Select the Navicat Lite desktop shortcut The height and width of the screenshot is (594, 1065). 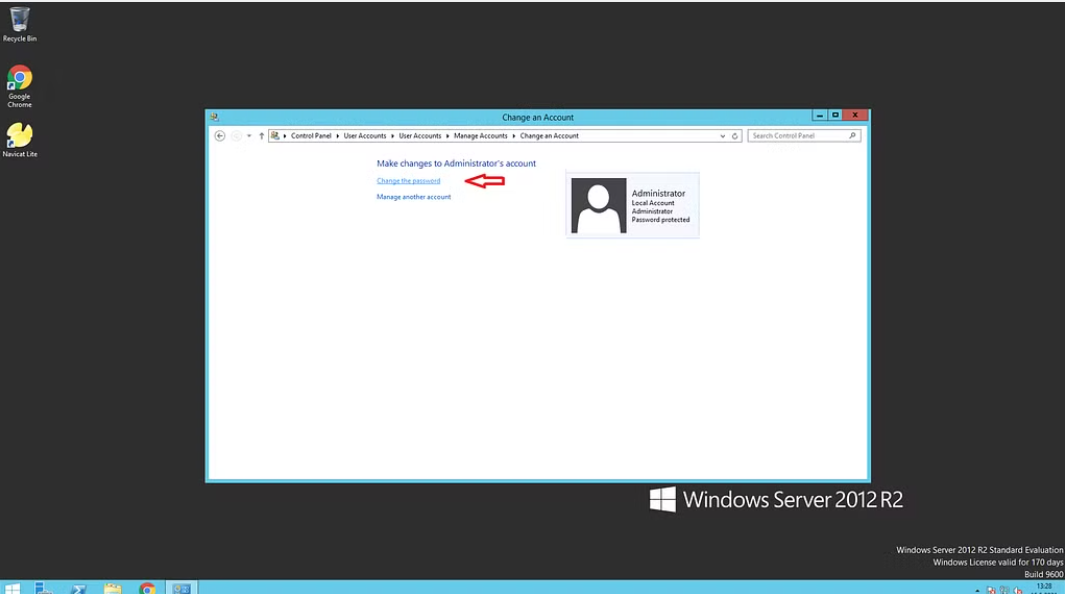click(20, 140)
